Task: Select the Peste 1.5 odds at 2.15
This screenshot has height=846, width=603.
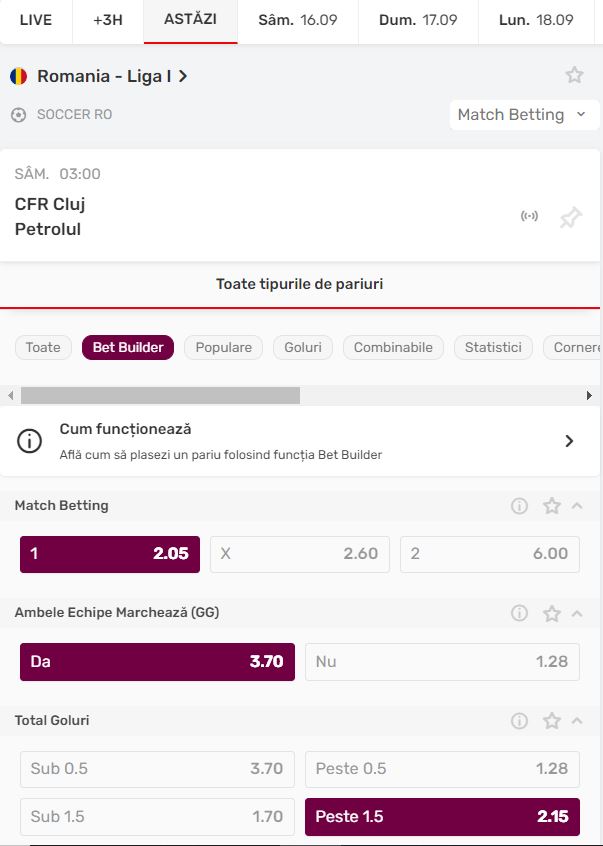Action: (442, 817)
